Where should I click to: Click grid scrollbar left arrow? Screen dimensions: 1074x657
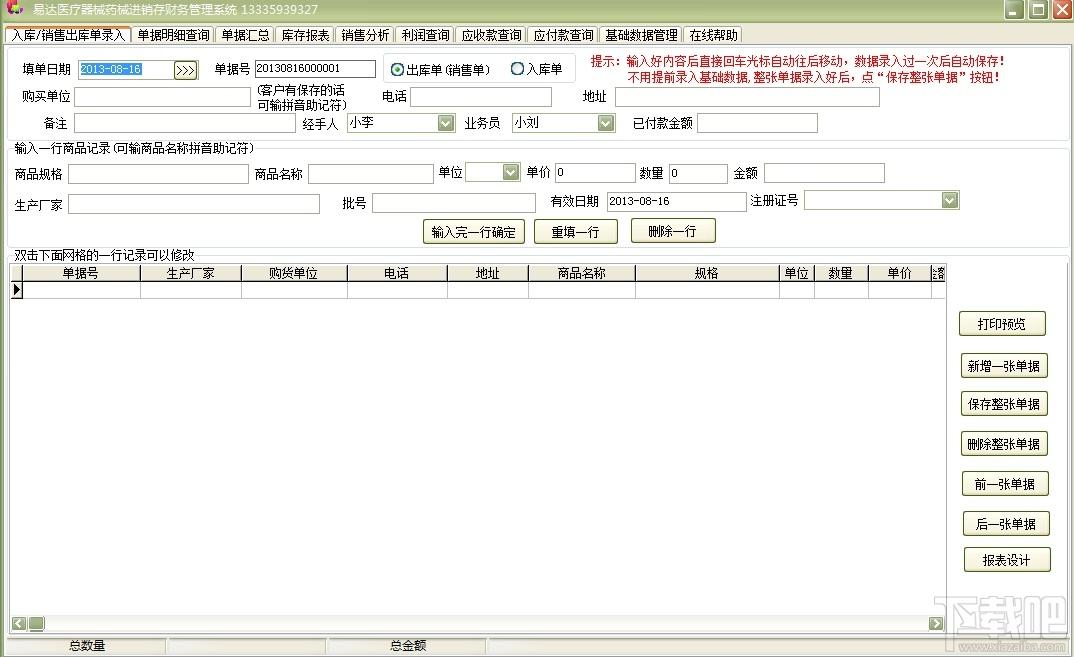click(x=18, y=623)
